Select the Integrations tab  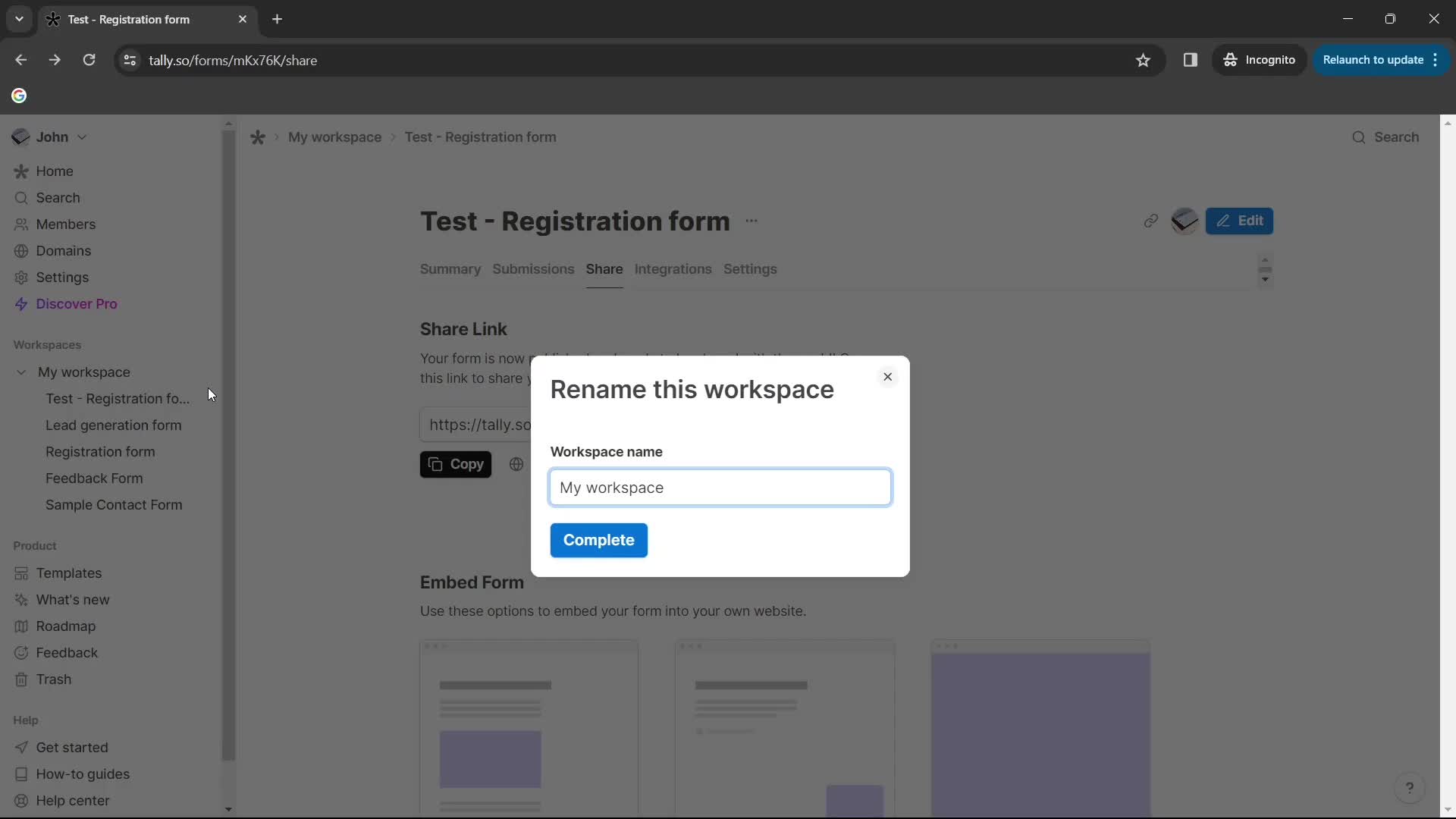click(x=673, y=269)
